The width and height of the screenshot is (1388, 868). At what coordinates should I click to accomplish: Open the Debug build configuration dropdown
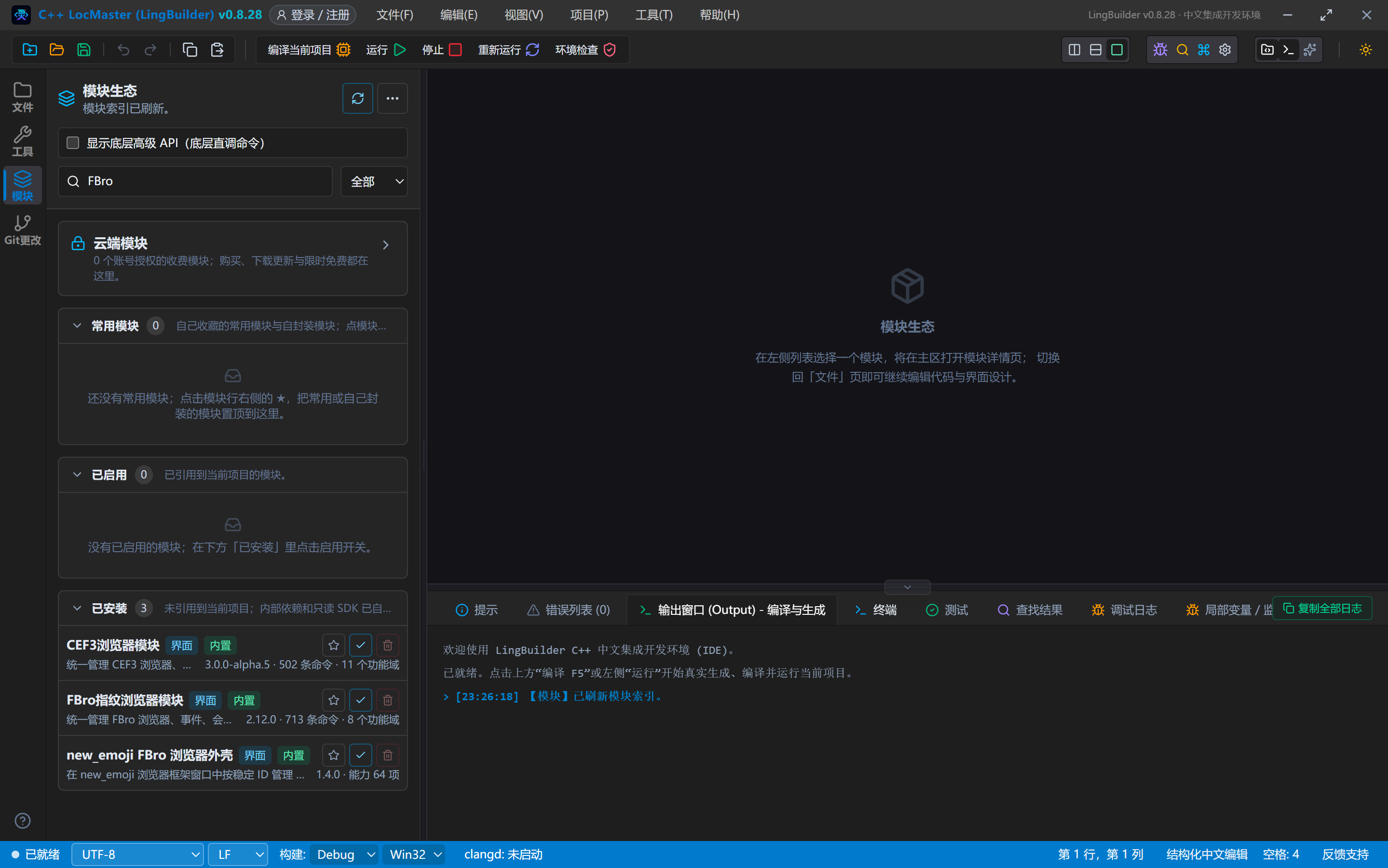tap(344, 855)
